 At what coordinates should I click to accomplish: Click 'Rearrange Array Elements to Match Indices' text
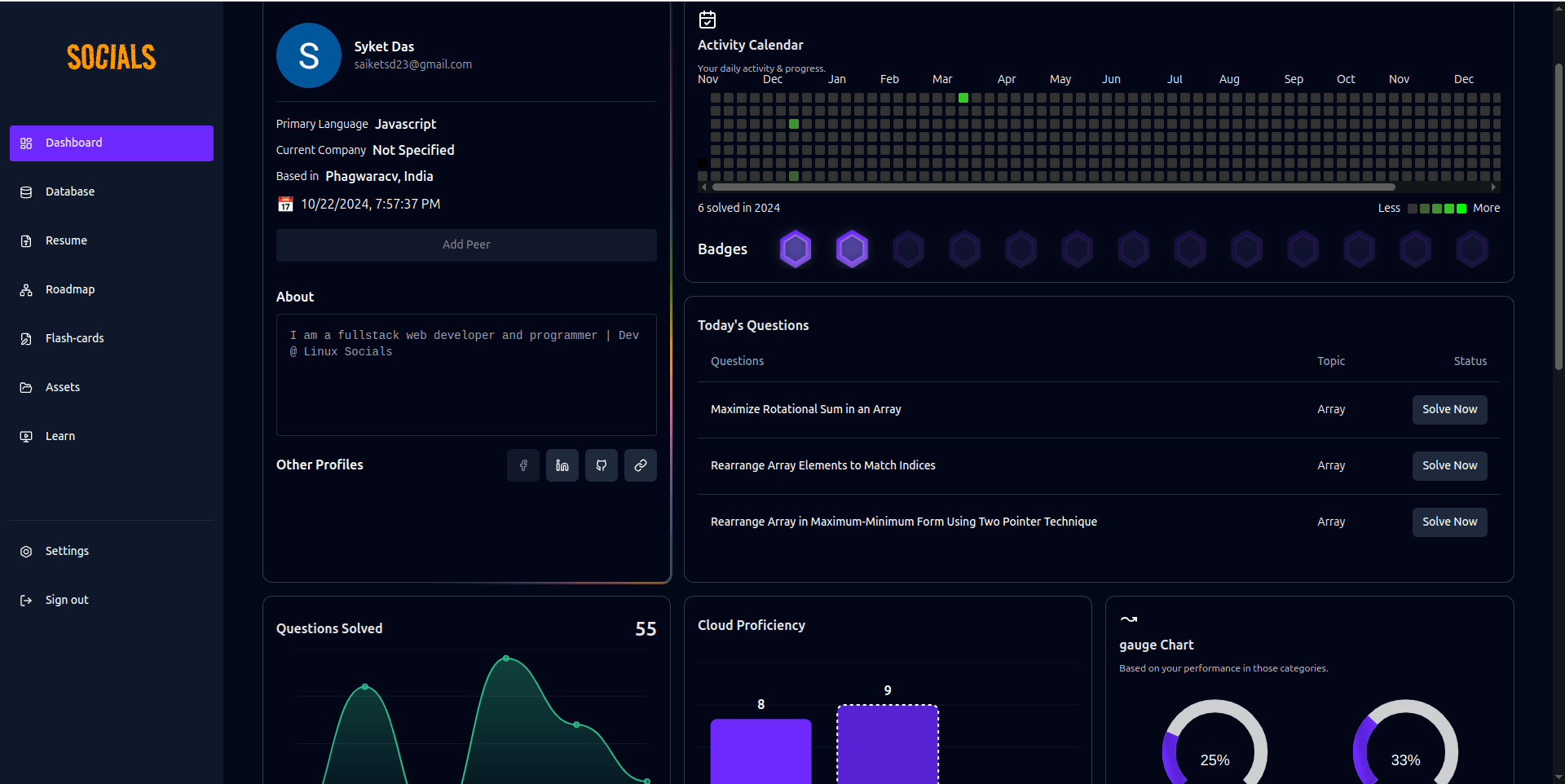823,465
